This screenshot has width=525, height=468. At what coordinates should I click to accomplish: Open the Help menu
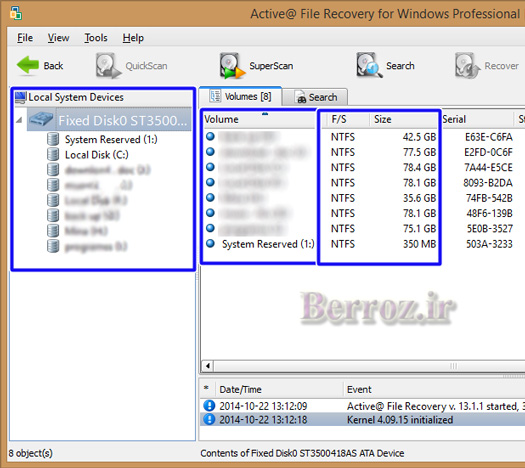pos(133,38)
